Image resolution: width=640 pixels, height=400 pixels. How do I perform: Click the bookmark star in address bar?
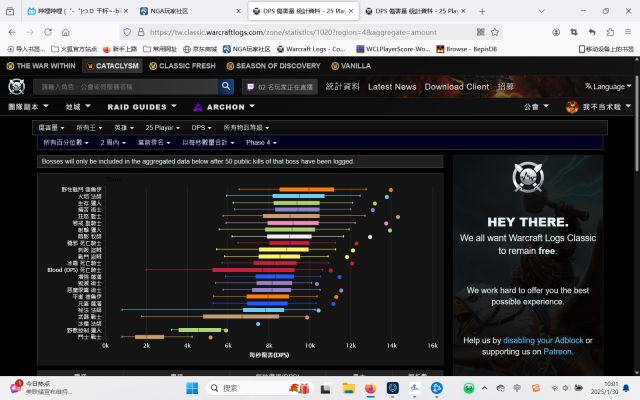click(498, 31)
